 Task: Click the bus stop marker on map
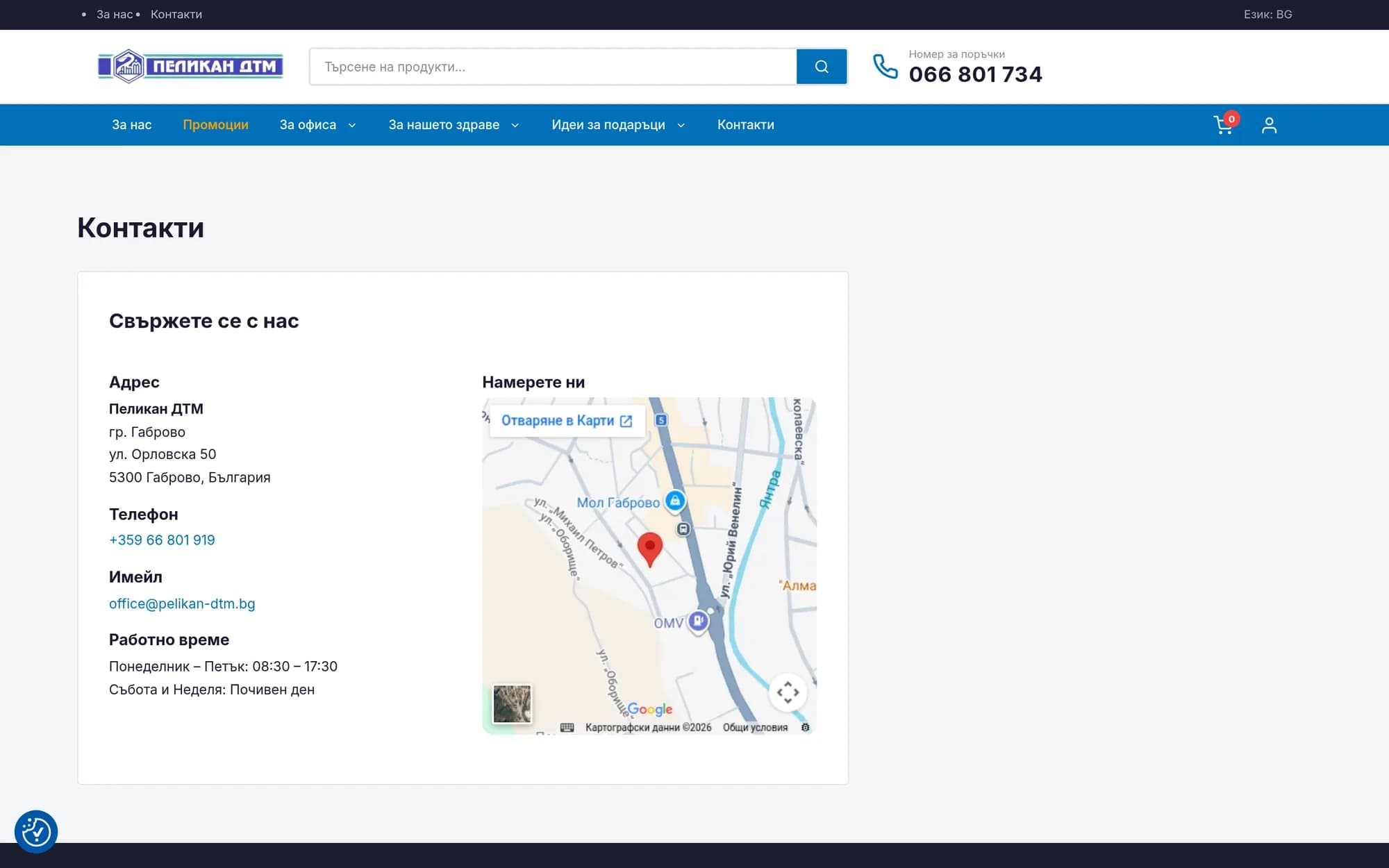pyautogui.click(x=683, y=529)
